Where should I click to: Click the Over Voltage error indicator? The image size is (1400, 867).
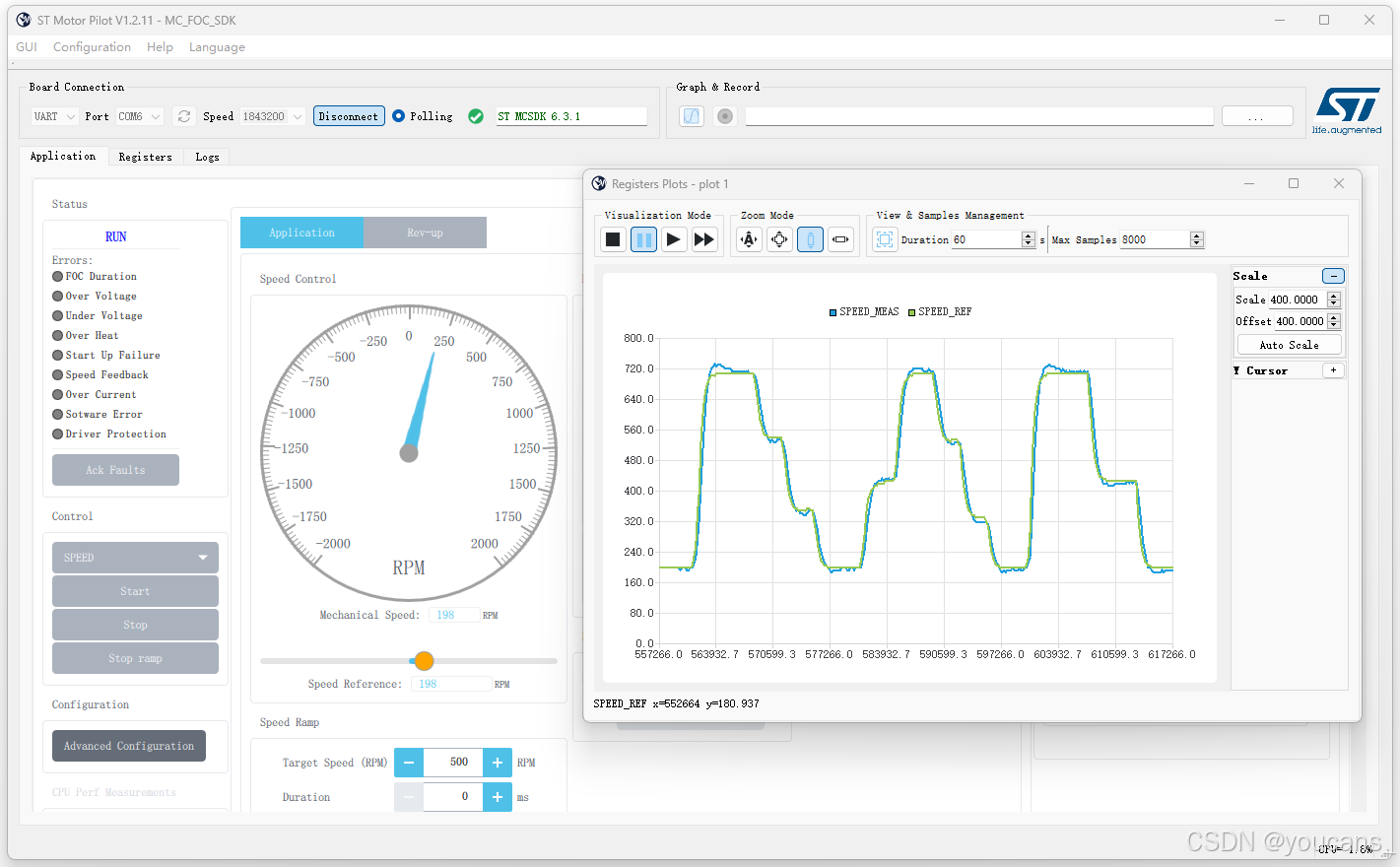pyautogui.click(x=57, y=297)
